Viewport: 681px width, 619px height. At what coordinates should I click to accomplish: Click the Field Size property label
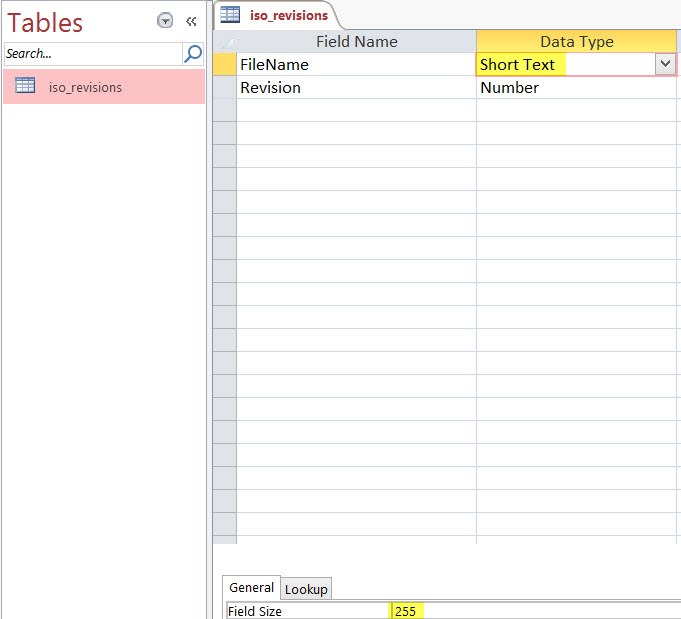coord(255,611)
